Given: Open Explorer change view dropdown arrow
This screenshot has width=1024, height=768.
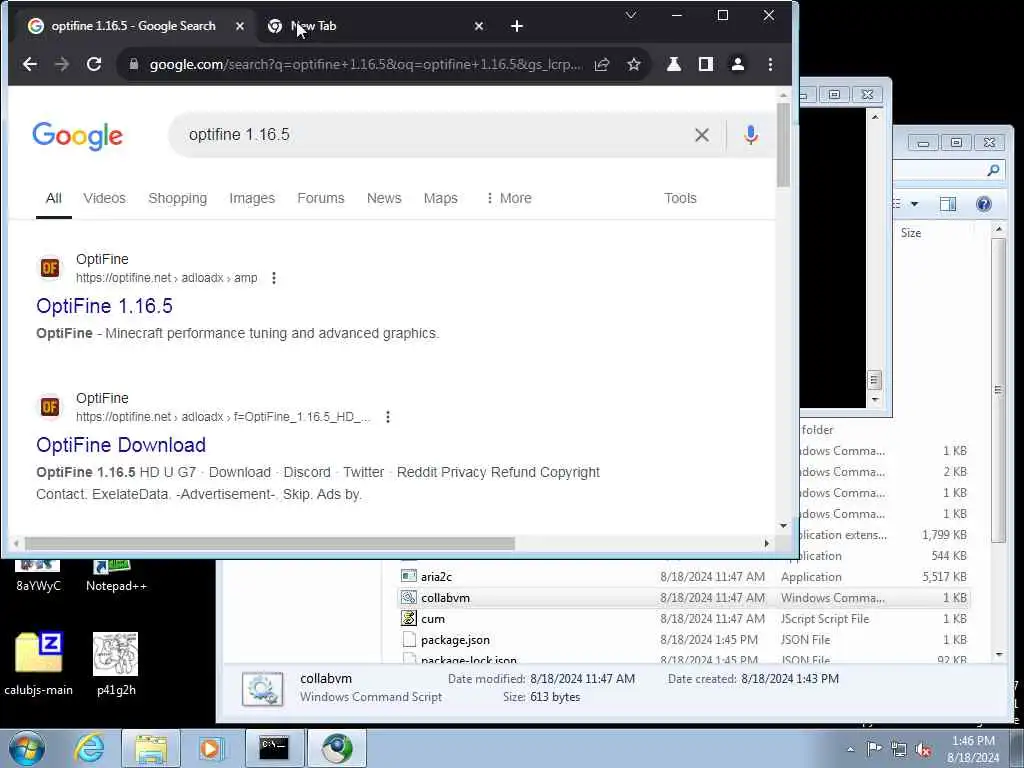Looking at the screenshot, I should coord(914,204).
